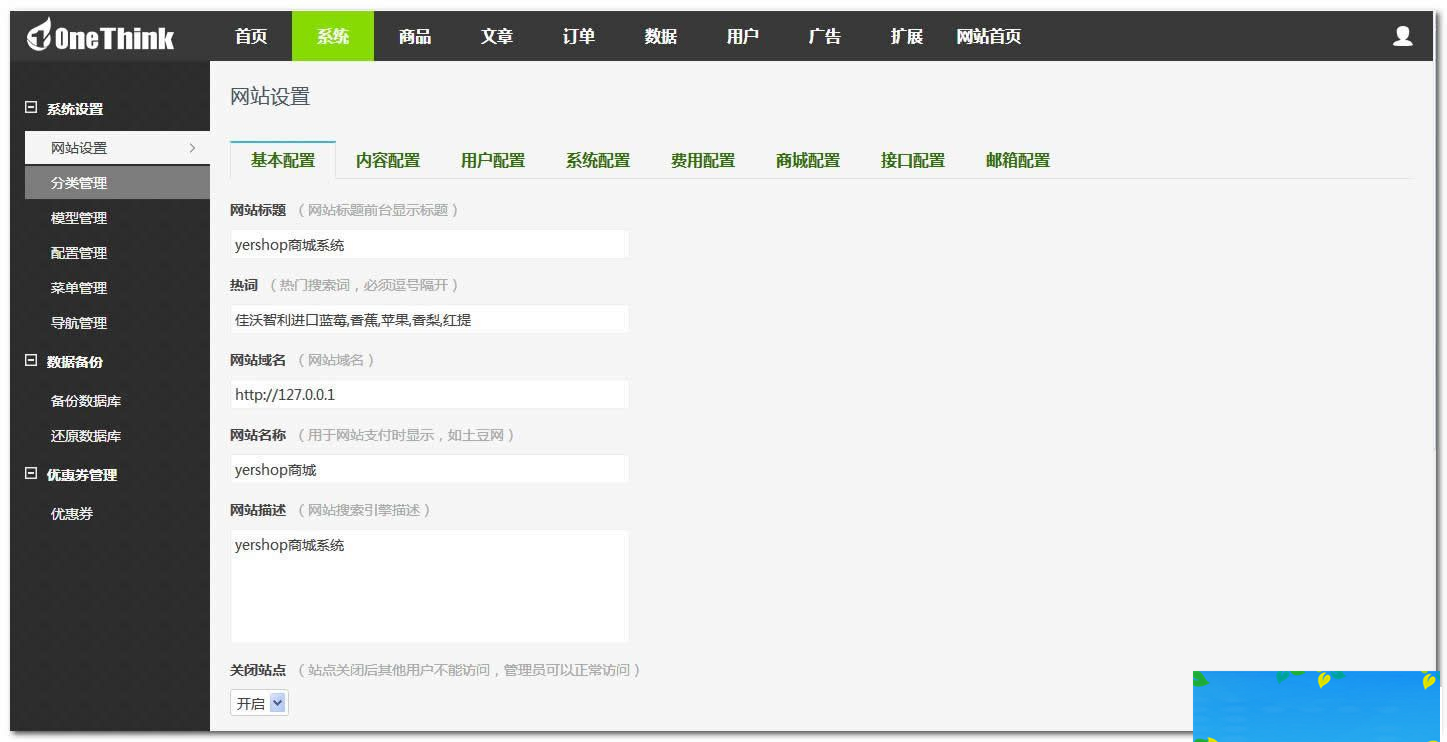Click 网站首页 in the top navigation
This screenshot has width=1447, height=742.
tap(988, 35)
